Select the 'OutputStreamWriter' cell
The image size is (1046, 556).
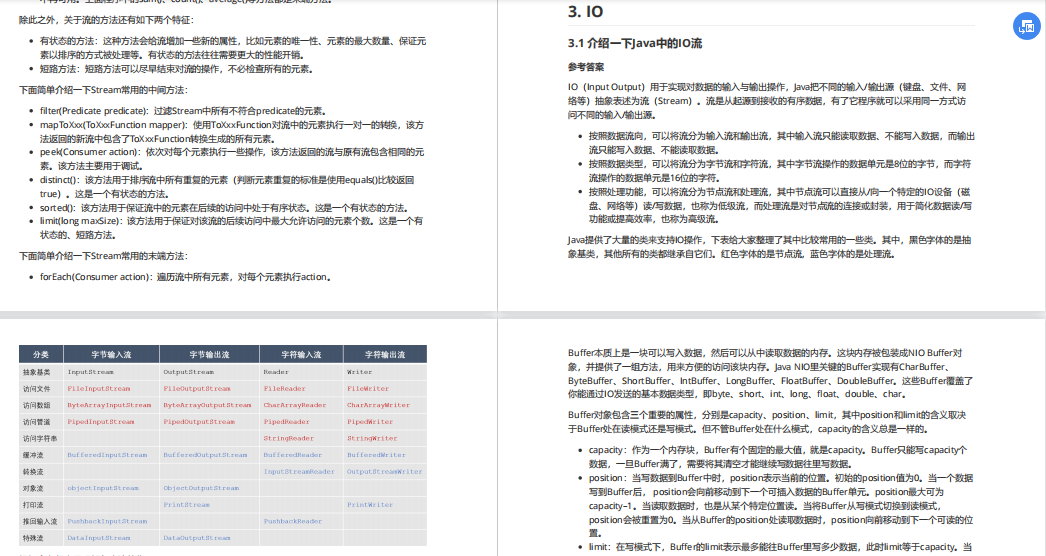(x=385, y=472)
